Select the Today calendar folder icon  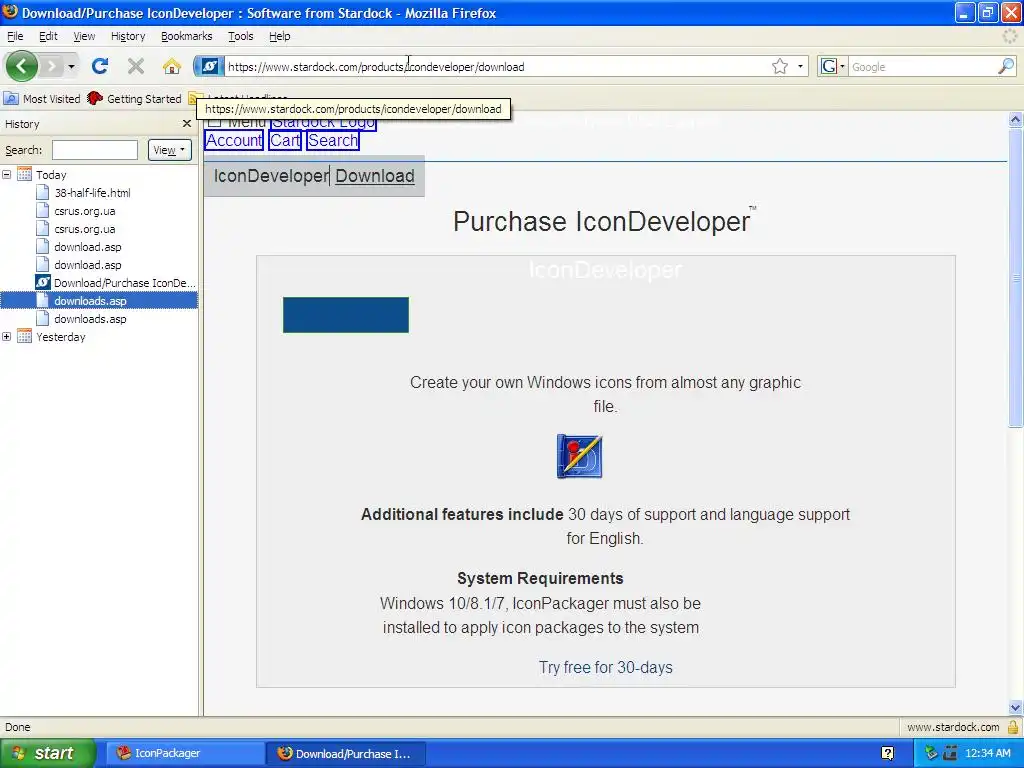point(24,174)
